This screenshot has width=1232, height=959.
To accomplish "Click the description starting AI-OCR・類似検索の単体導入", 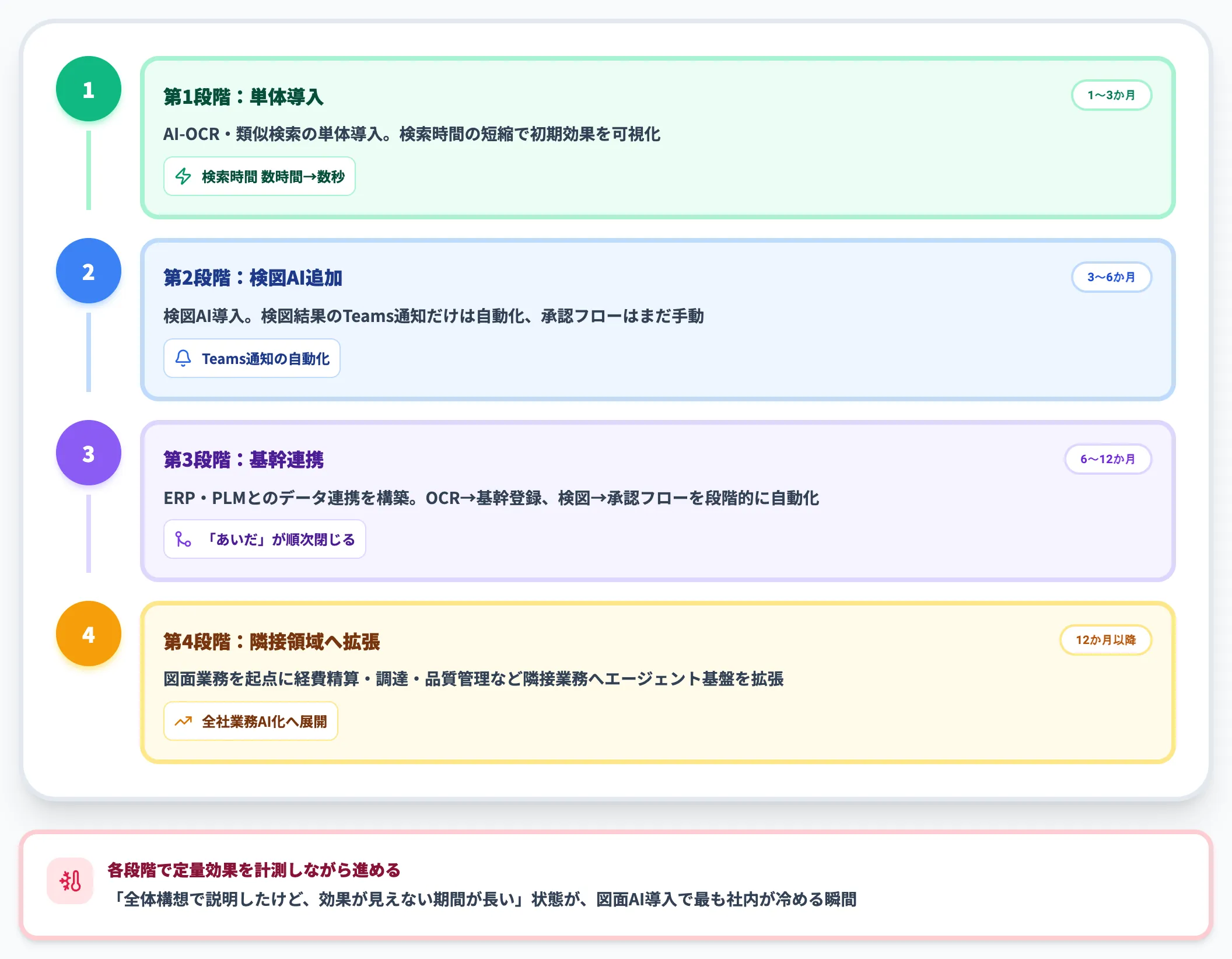I will (412, 134).
